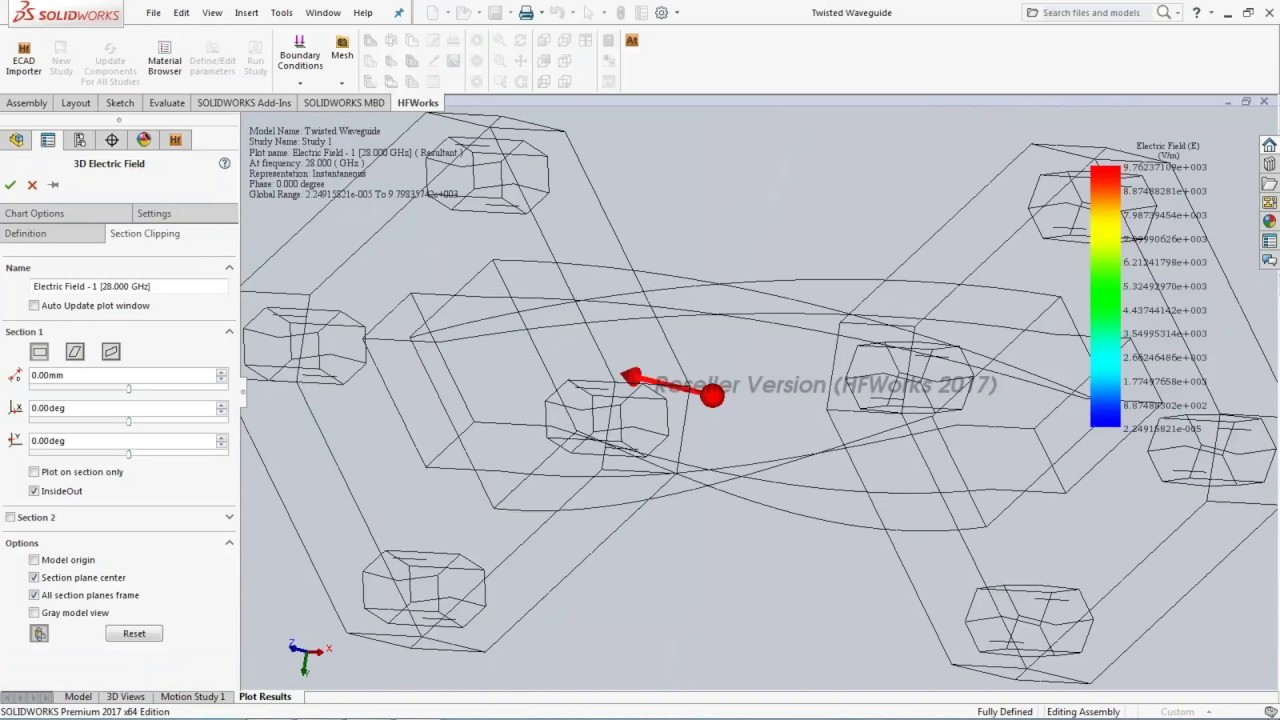Screen dimensions: 1280x720
Task: Open the Tools menu
Action: click(282, 13)
